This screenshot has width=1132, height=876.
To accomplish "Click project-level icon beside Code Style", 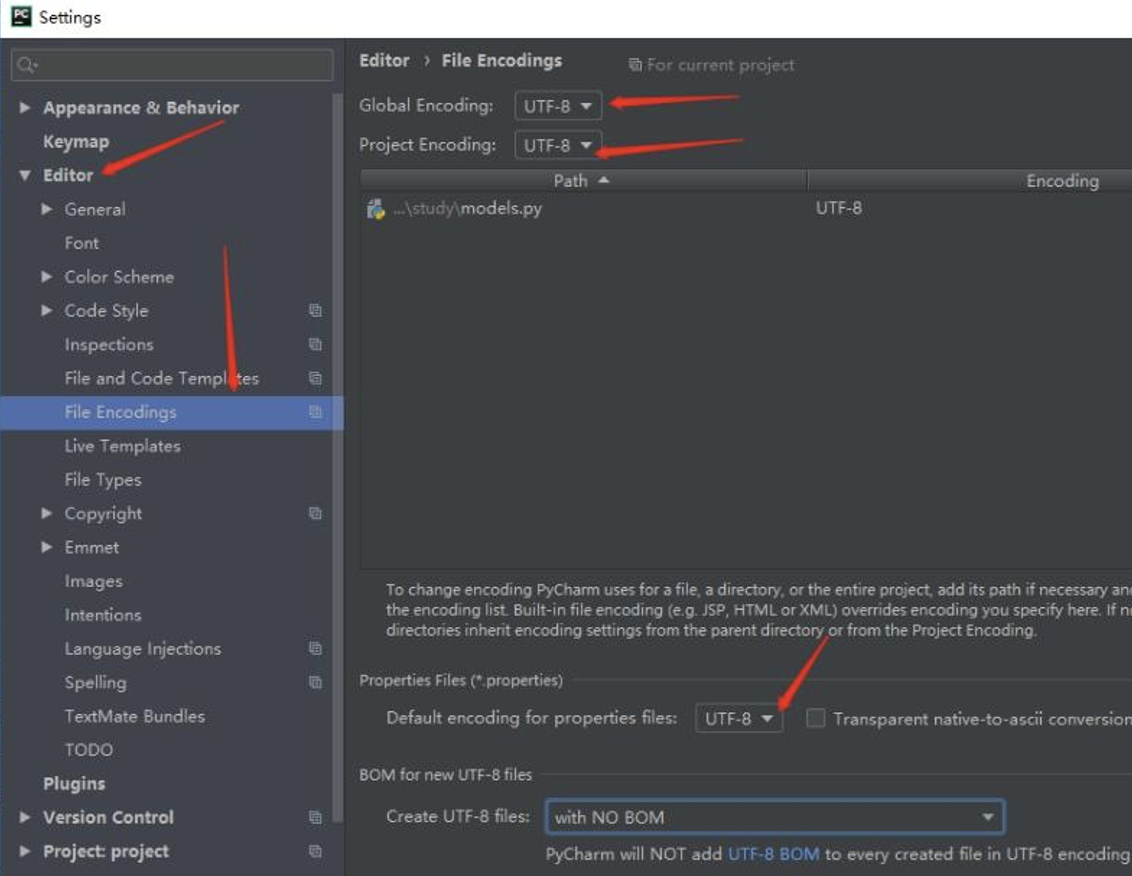I will (x=315, y=311).
